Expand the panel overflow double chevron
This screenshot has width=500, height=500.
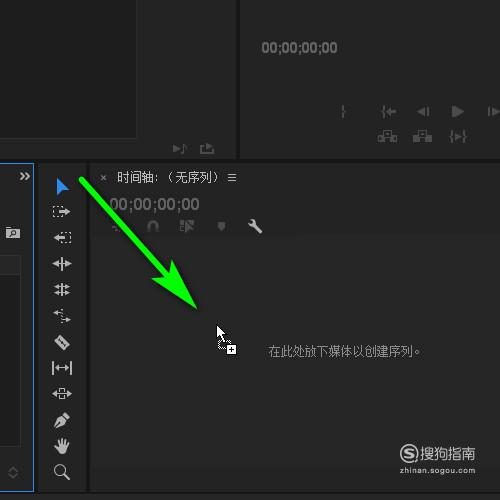point(25,176)
